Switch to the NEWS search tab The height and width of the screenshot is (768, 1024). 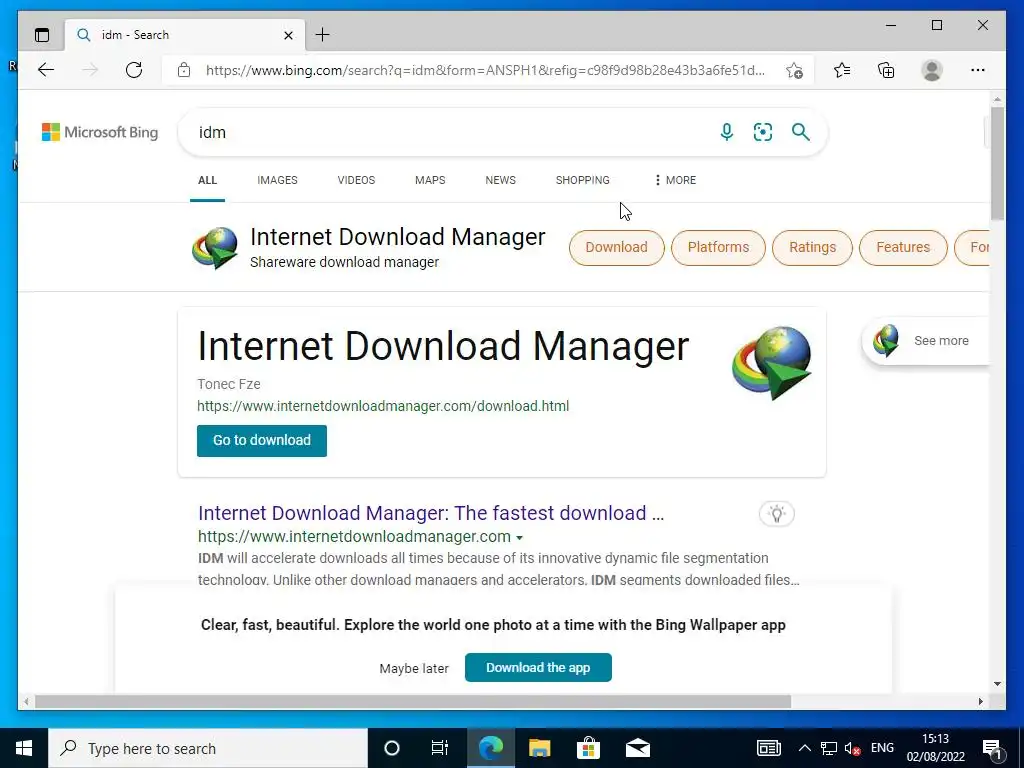click(x=500, y=180)
